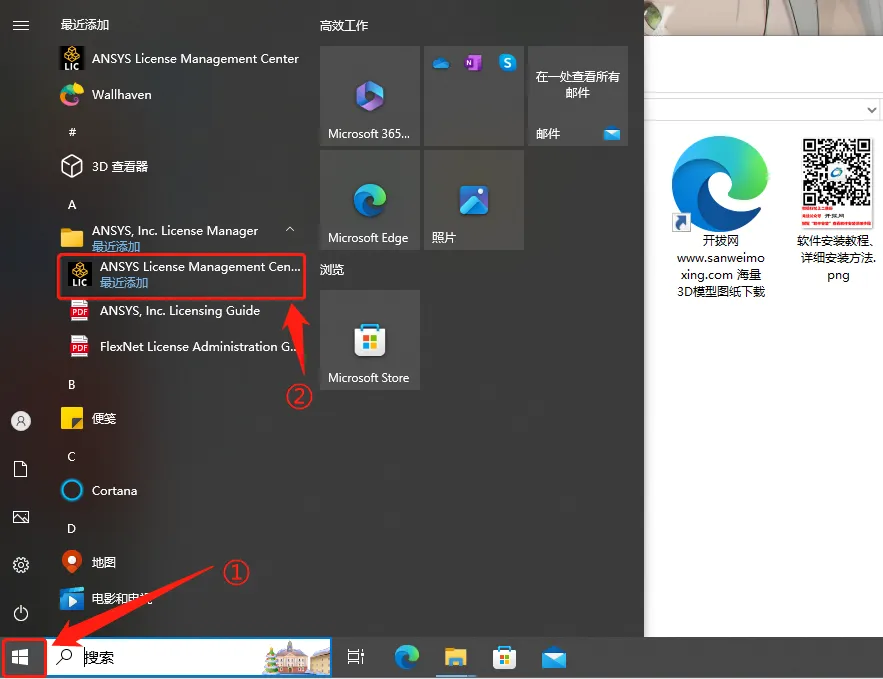Select the 开拔网 Edge shortcut in the Explorer window
This screenshot has height=679, width=883.
[x=721, y=217]
